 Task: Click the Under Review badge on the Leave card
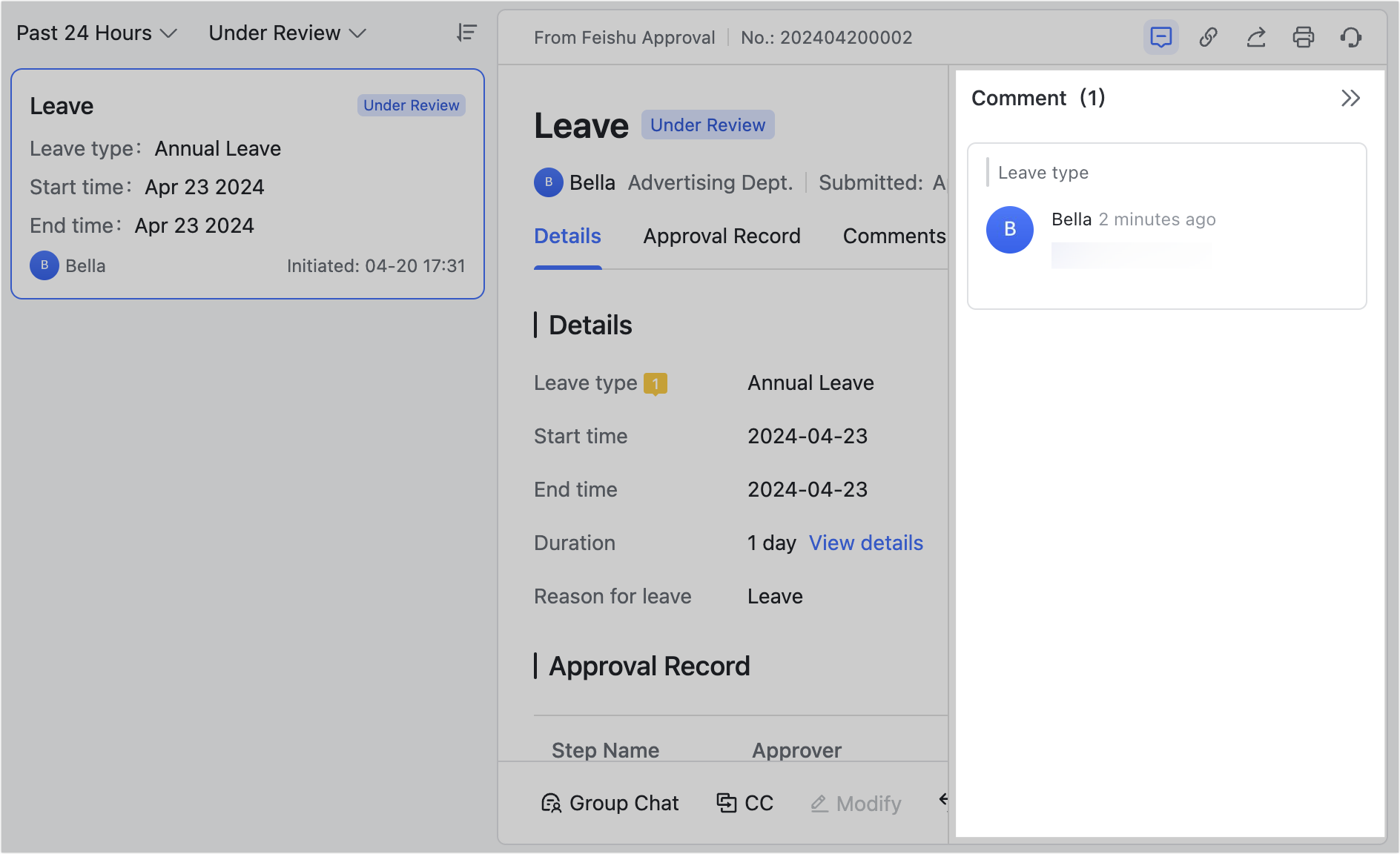point(411,105)
